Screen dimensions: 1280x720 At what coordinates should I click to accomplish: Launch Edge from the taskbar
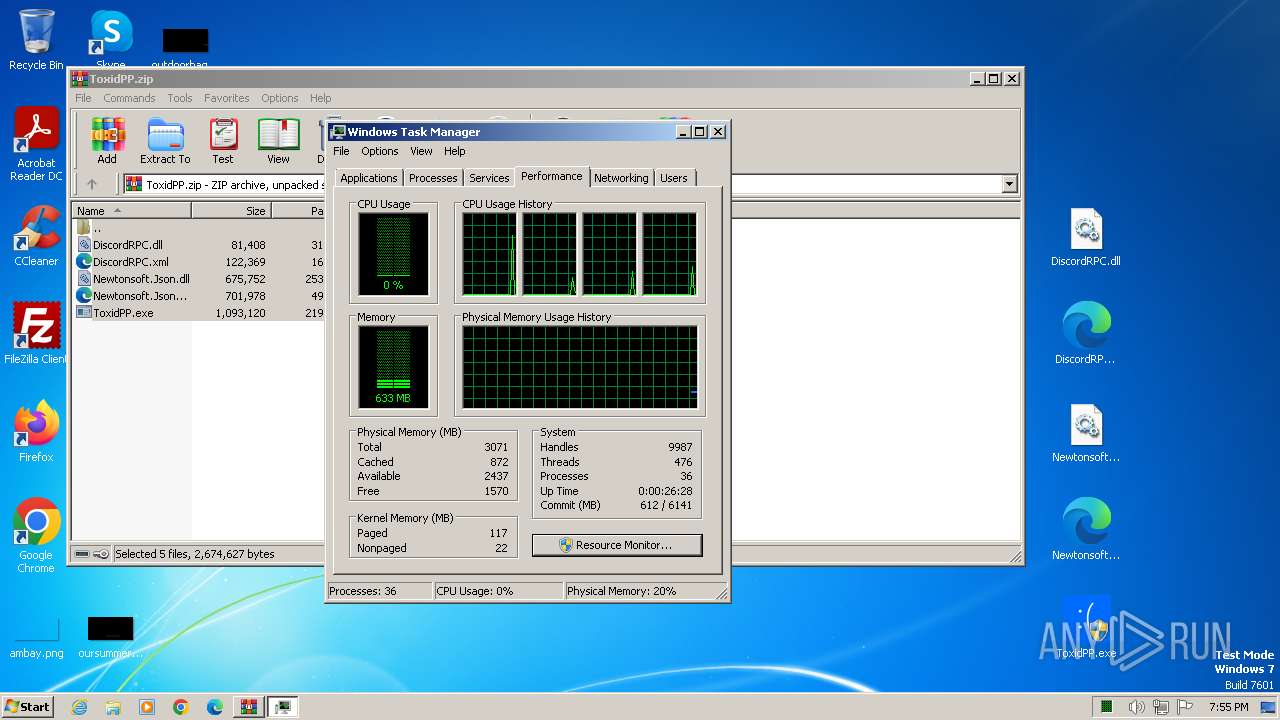click(215, 707)
